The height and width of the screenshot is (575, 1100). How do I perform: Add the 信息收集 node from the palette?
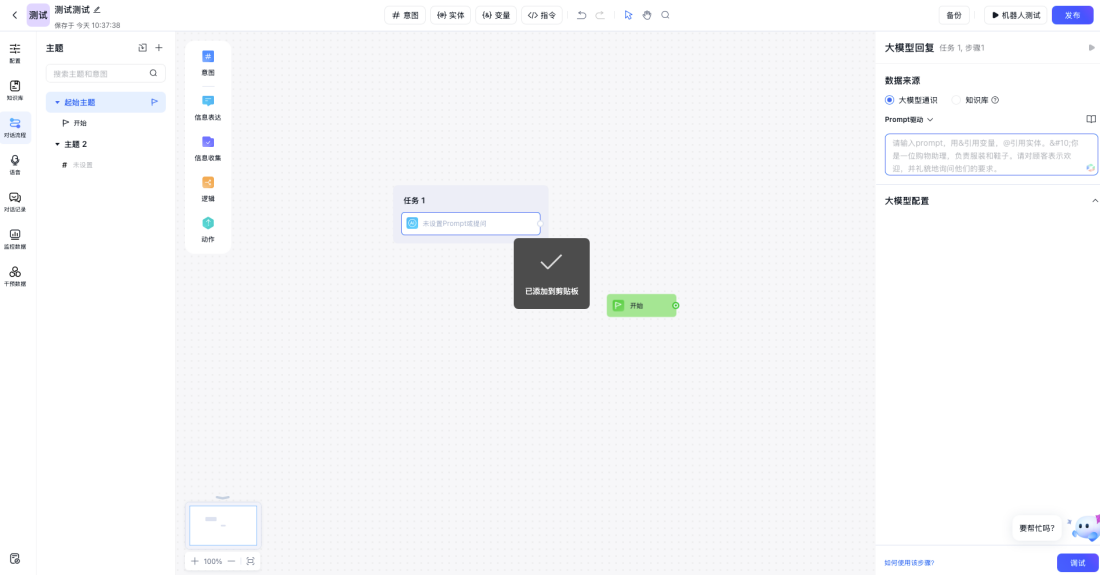point(208,142)
